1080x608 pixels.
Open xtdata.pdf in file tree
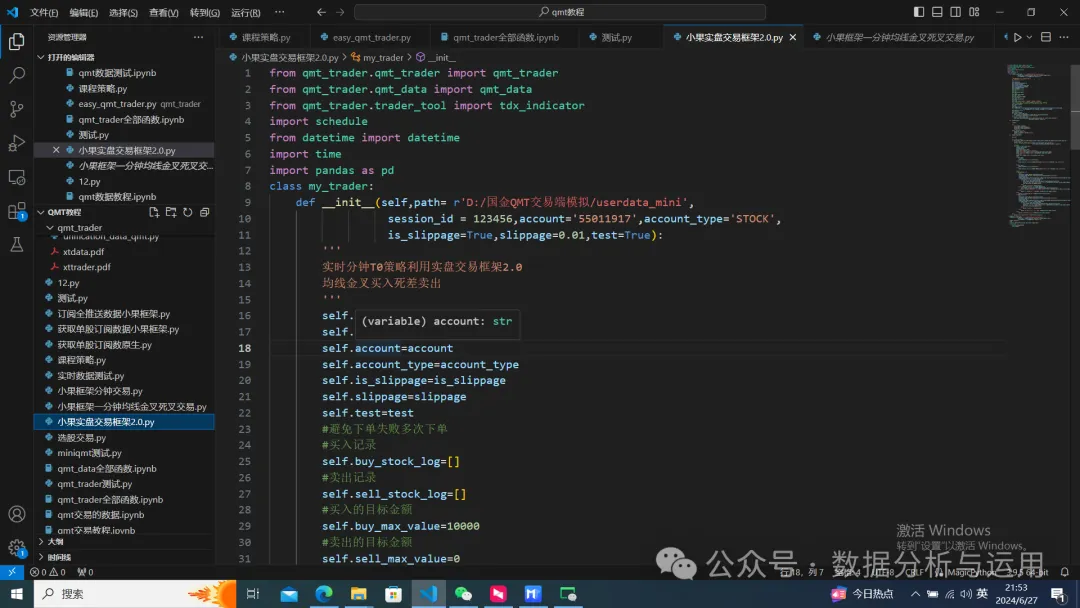(83, 251)
